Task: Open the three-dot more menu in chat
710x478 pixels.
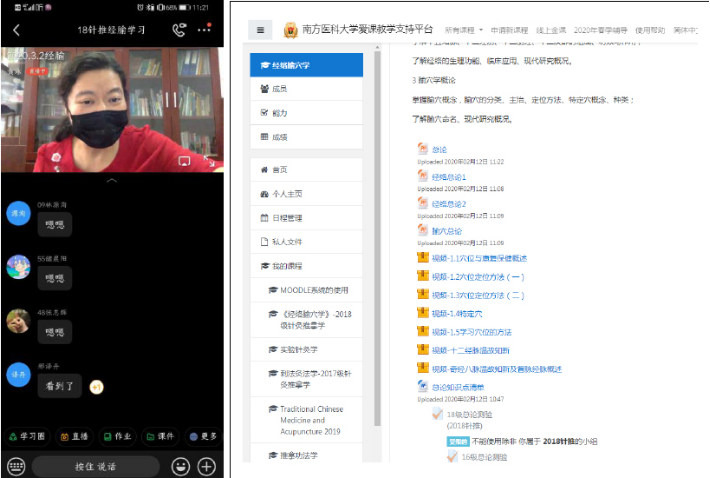Action: point(204,29)
